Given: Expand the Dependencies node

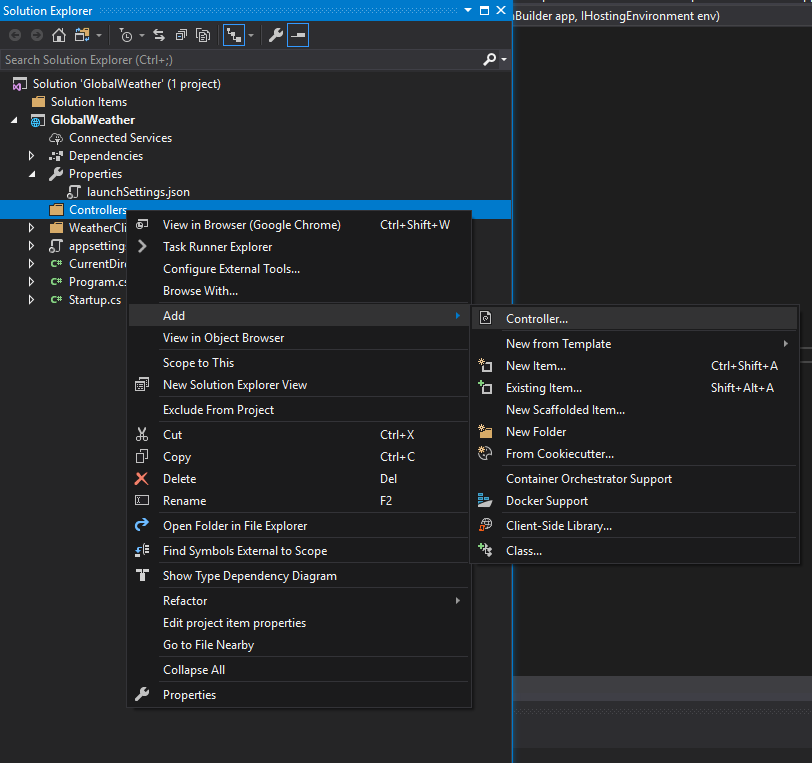Looking at the screenshot, I should tap(32, 156).
